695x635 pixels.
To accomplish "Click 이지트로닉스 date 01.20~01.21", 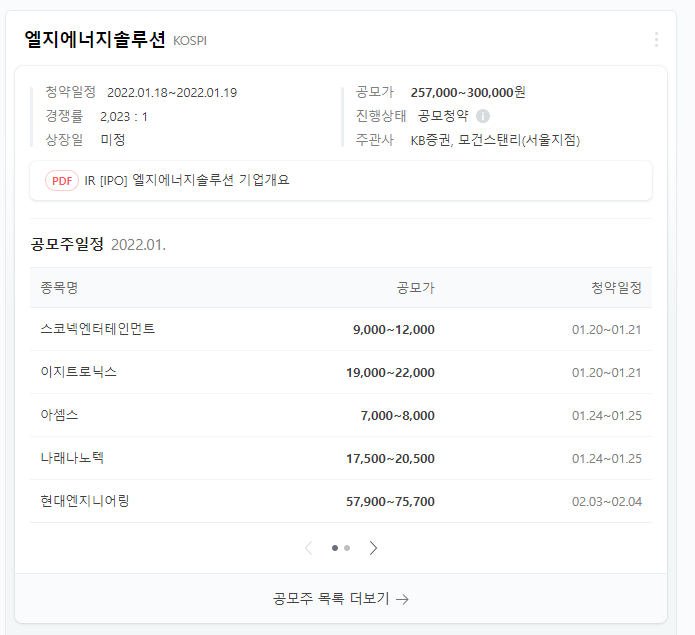I will (x=607, y=373).
